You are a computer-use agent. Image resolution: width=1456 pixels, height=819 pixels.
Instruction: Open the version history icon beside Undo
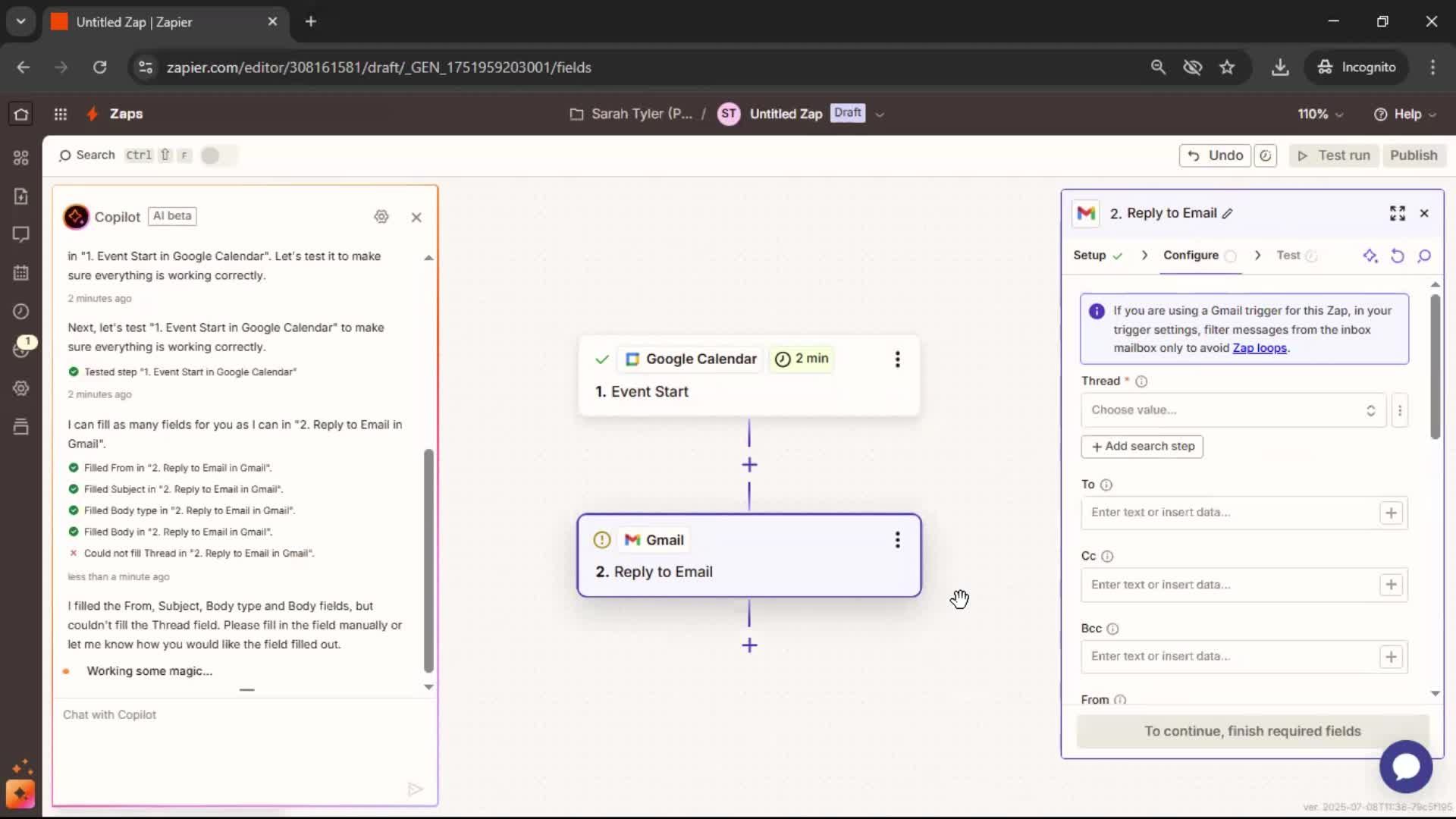[1266, 155]
